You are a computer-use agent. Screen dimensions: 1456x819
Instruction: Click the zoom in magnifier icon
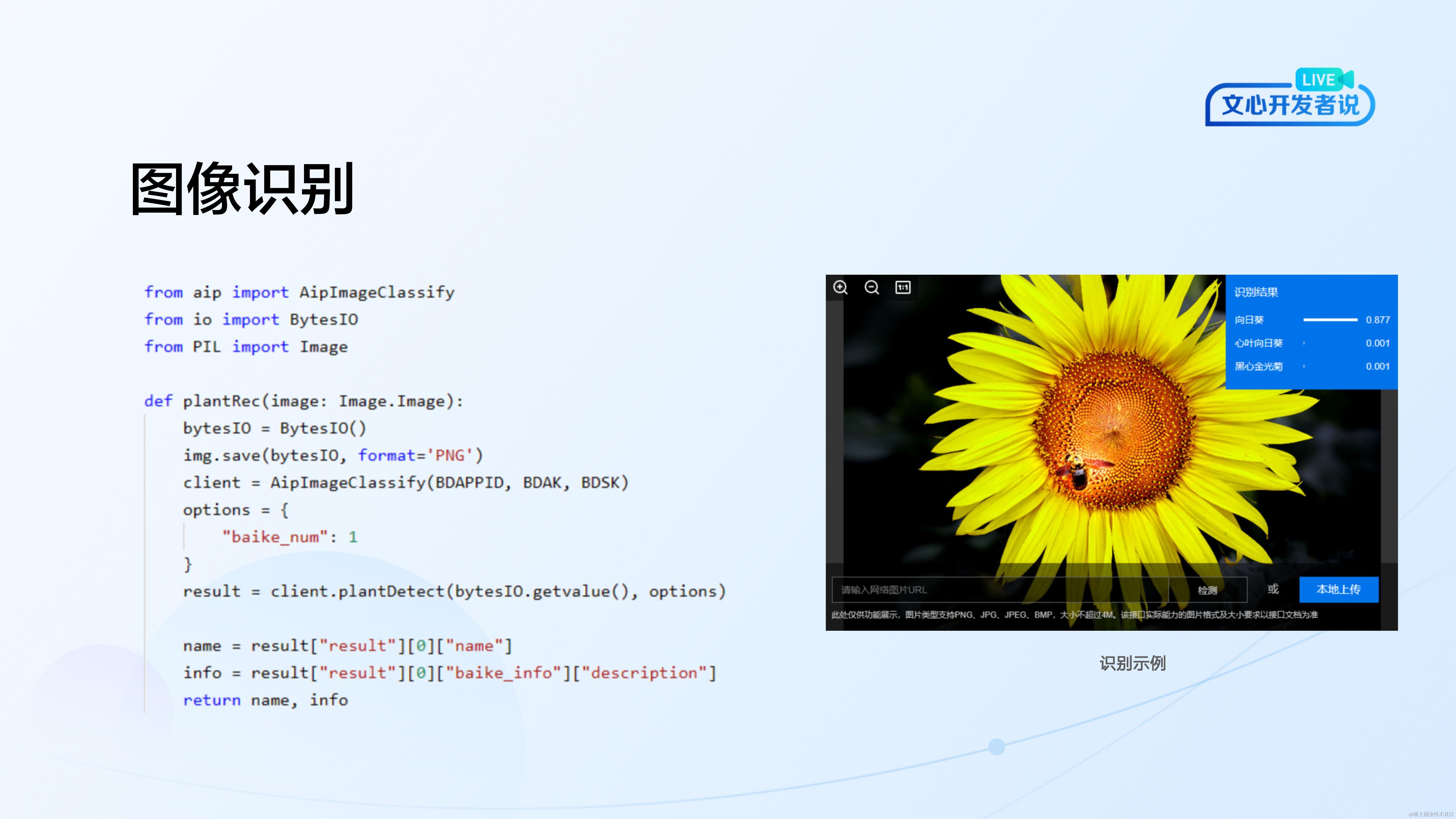point(841,287)
